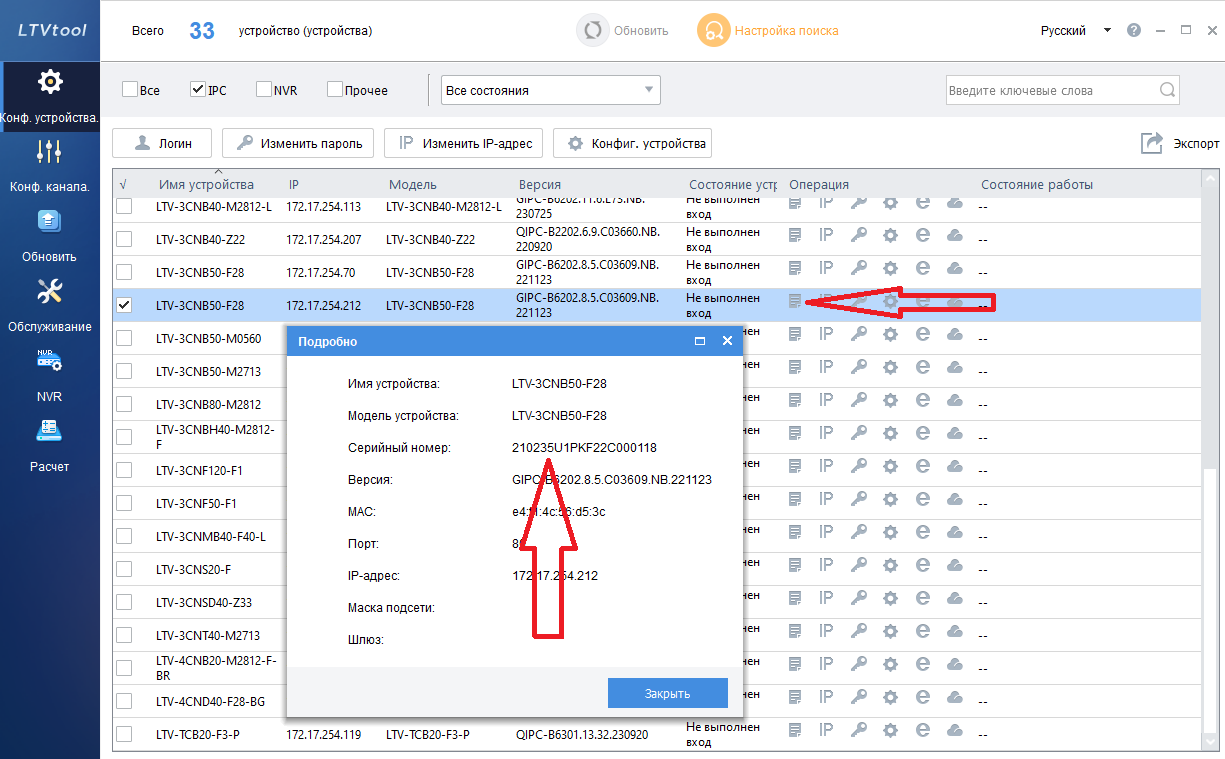The height and width of the screenshot is (759, 1225).
Task: Open web browser icon for LTV-TCB20-F3-P
Action: tap(923, 731)
